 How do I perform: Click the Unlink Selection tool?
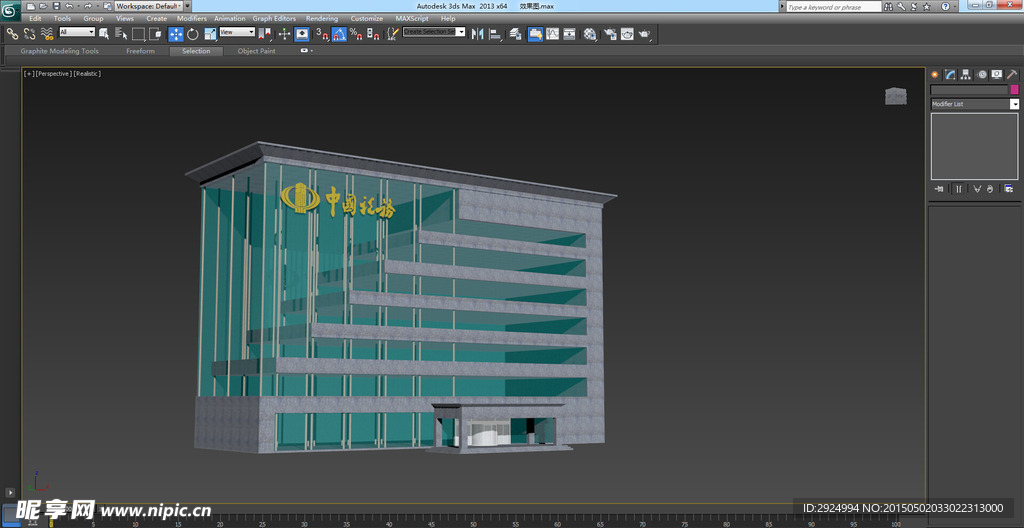[x=29, y=34]
